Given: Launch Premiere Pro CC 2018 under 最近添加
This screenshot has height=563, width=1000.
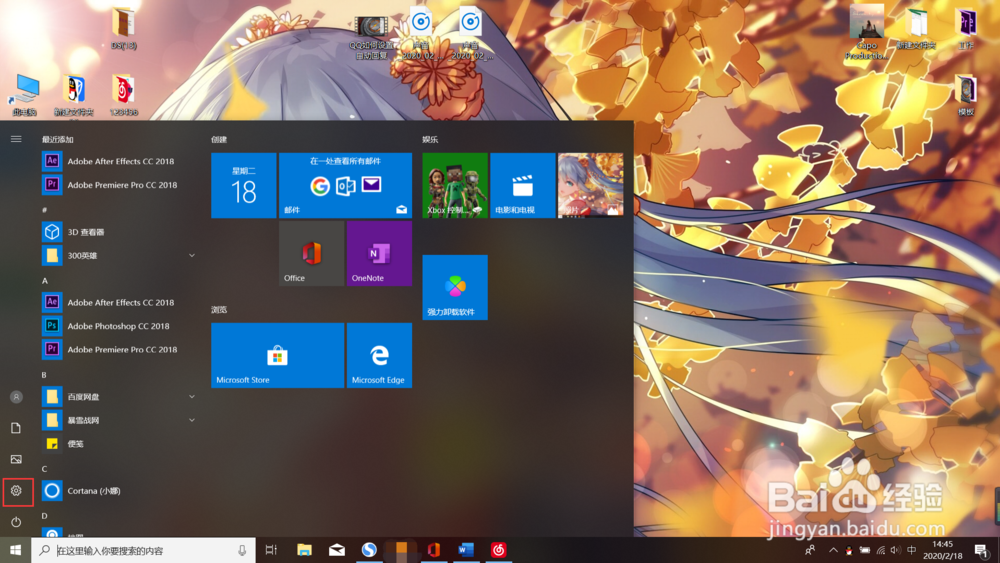Looking at the screenshot, I should click(119, 185).
